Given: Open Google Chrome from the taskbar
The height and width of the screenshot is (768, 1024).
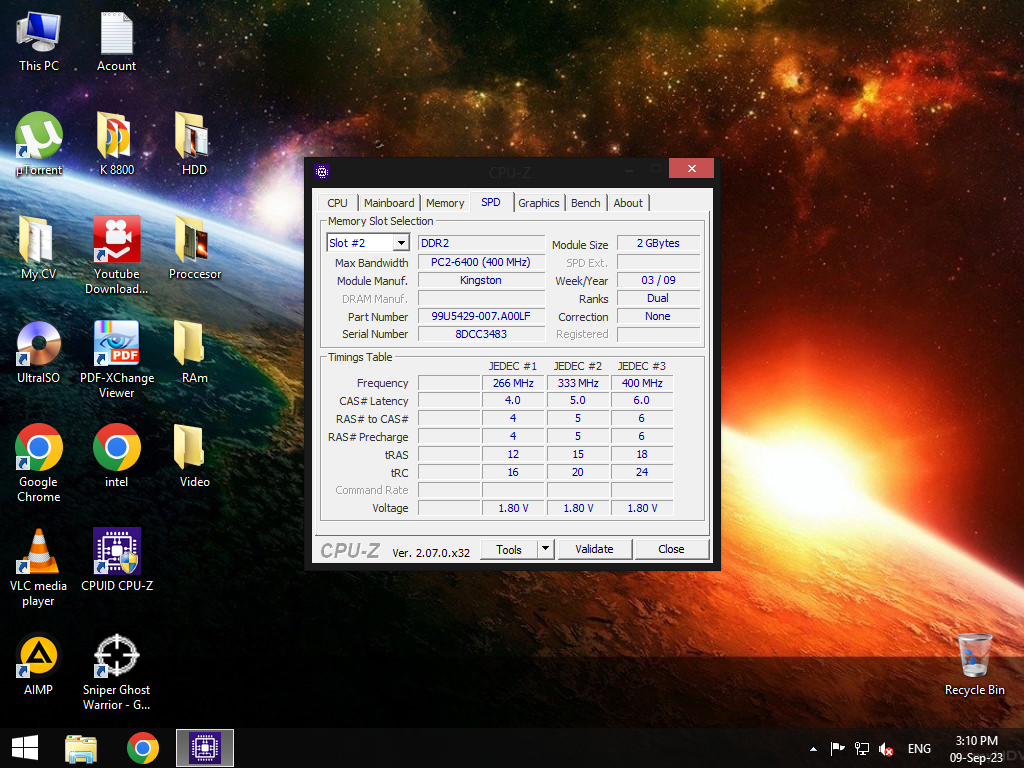Looking at the screenshot, I should pyautogui.click(x=142, y=747).
